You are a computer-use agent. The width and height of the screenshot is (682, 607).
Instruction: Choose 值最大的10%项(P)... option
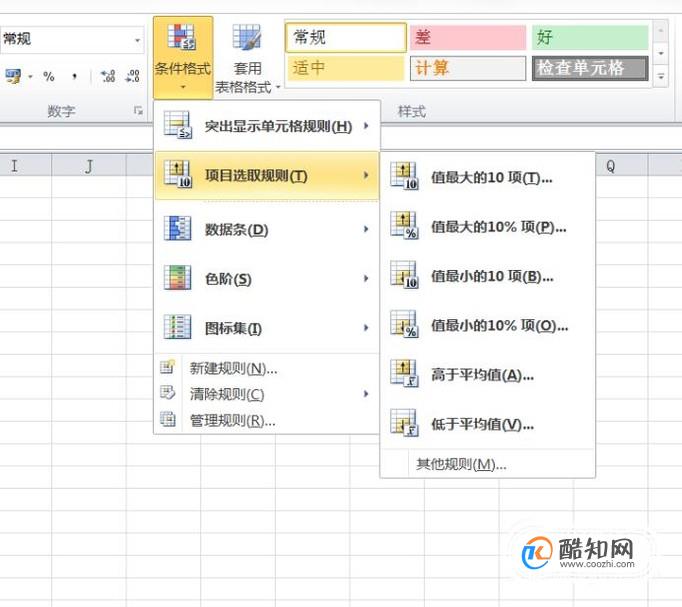pyautogui.click(x=488, y=226)
